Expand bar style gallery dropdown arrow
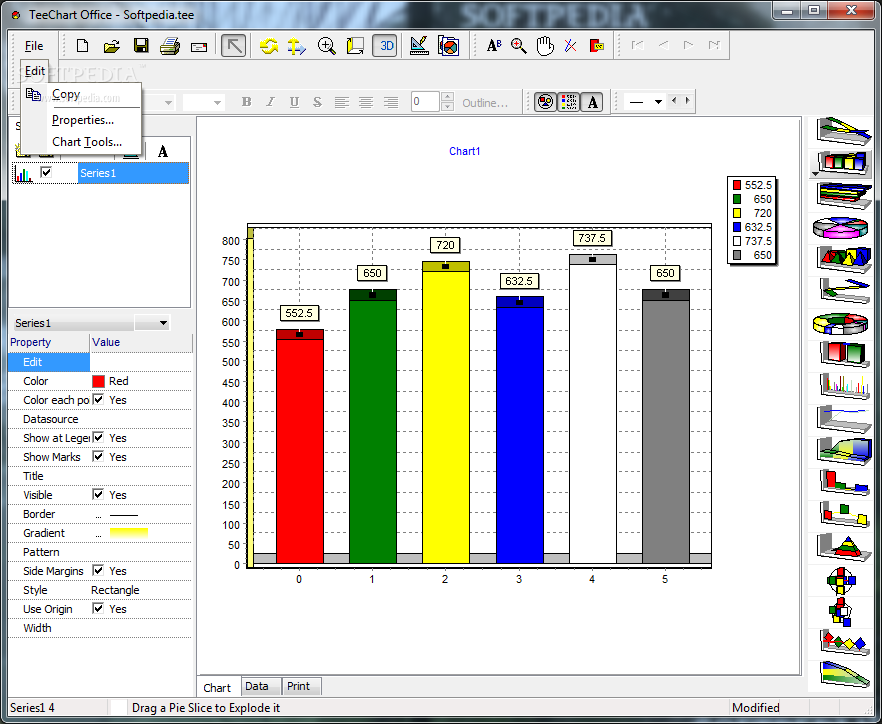 (814, 174)
